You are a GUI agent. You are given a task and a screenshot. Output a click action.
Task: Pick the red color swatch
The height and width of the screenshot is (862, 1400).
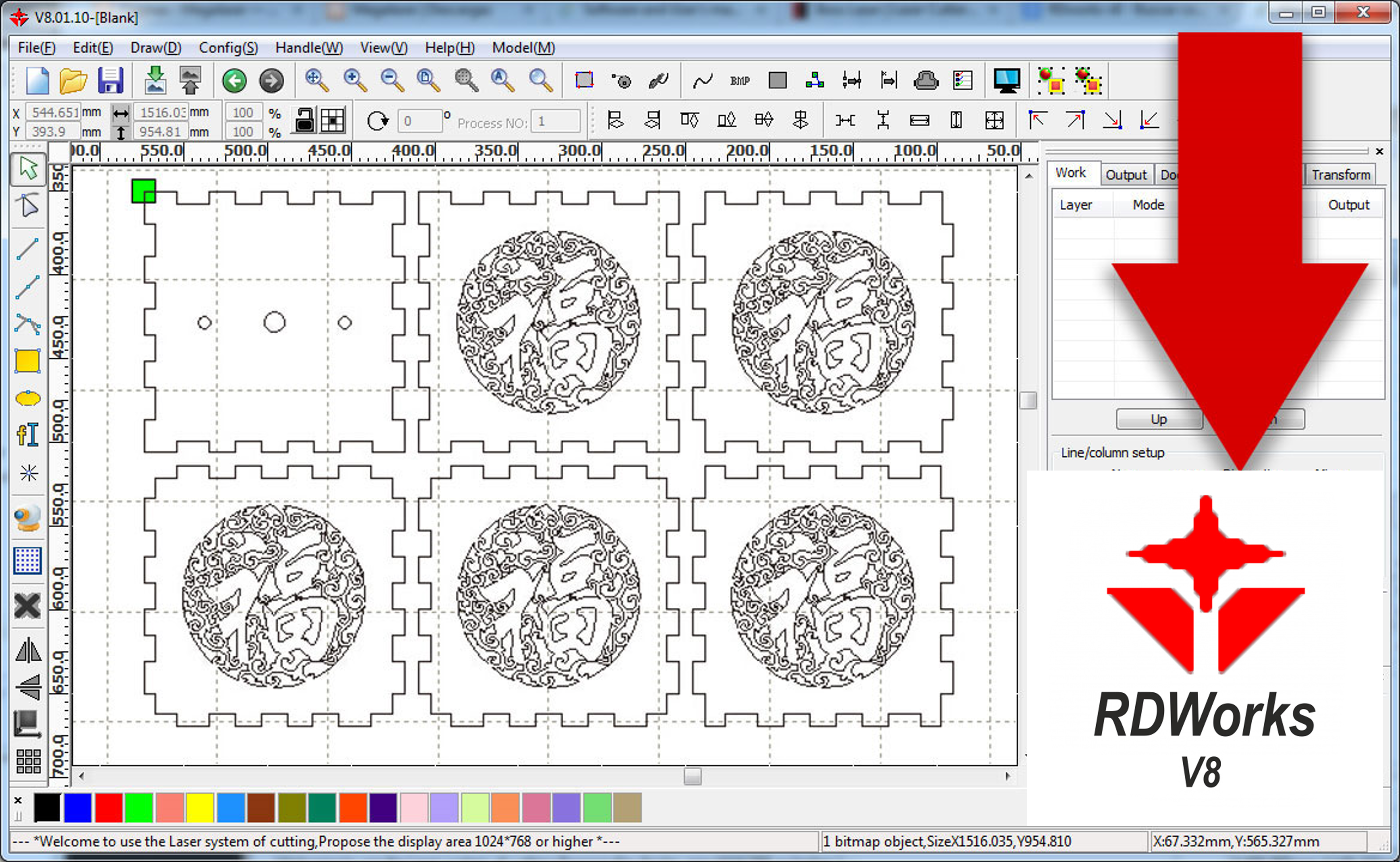click(x=108, y=807)
